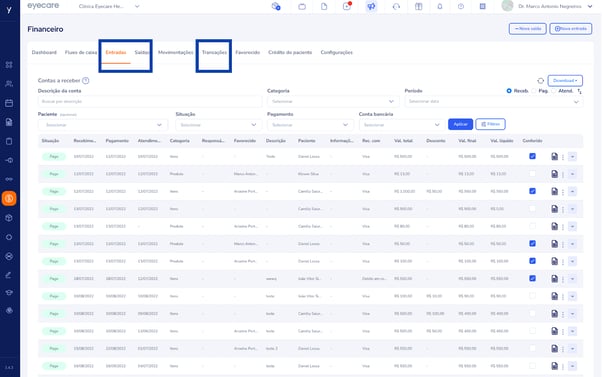Open three-dot menu in the R$ 1.000,00 row
The width and height of the screenshot is (602, 377).
(x=563, y=192)
